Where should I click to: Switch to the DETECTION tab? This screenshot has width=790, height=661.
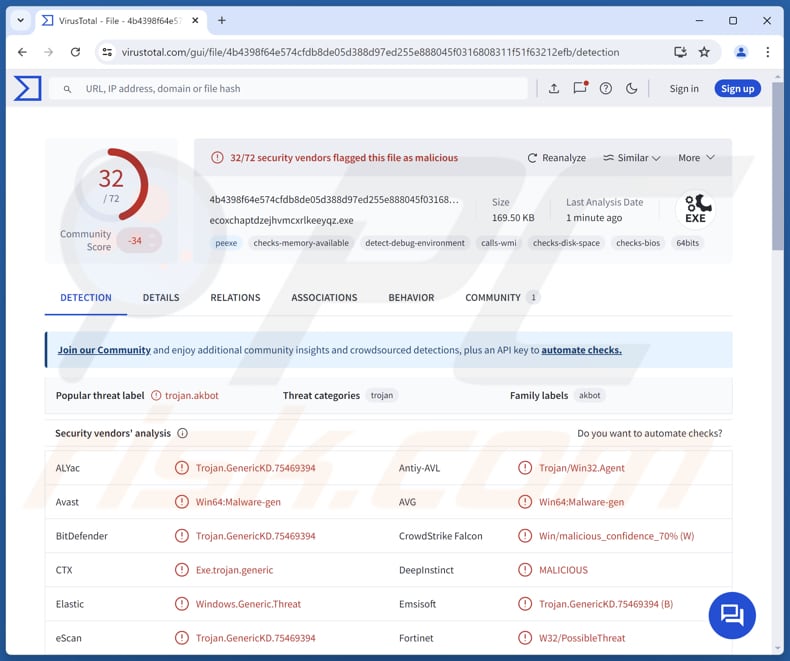(x=86, y=298)
